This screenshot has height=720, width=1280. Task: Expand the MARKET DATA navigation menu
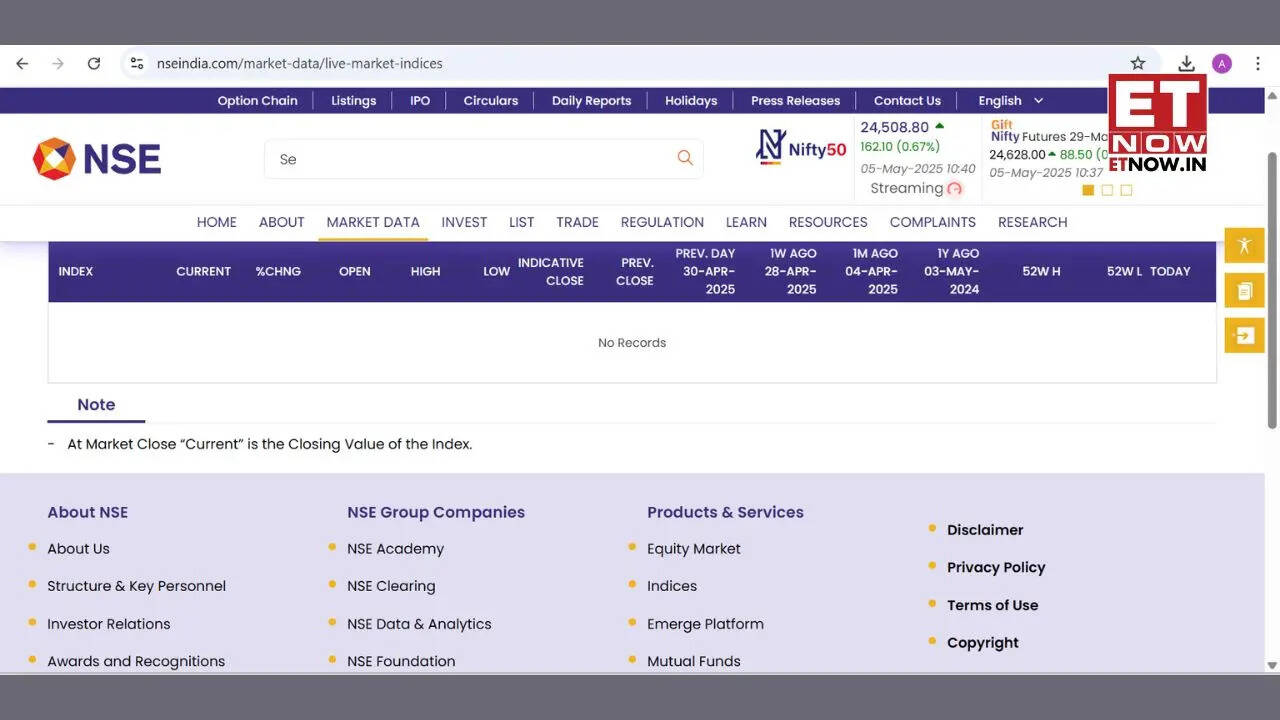(372, 222)
